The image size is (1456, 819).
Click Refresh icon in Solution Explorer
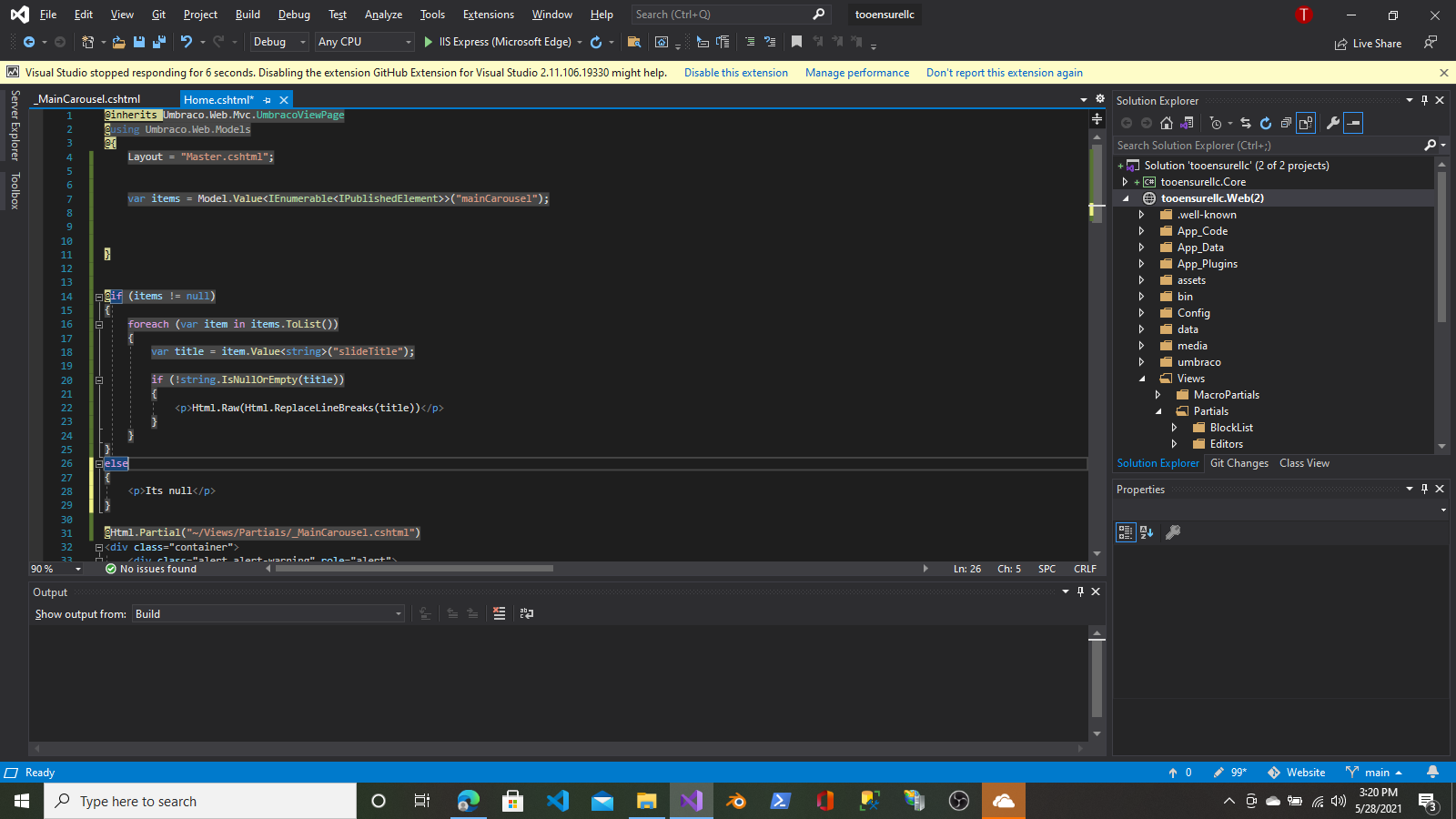pos(1266,123)
